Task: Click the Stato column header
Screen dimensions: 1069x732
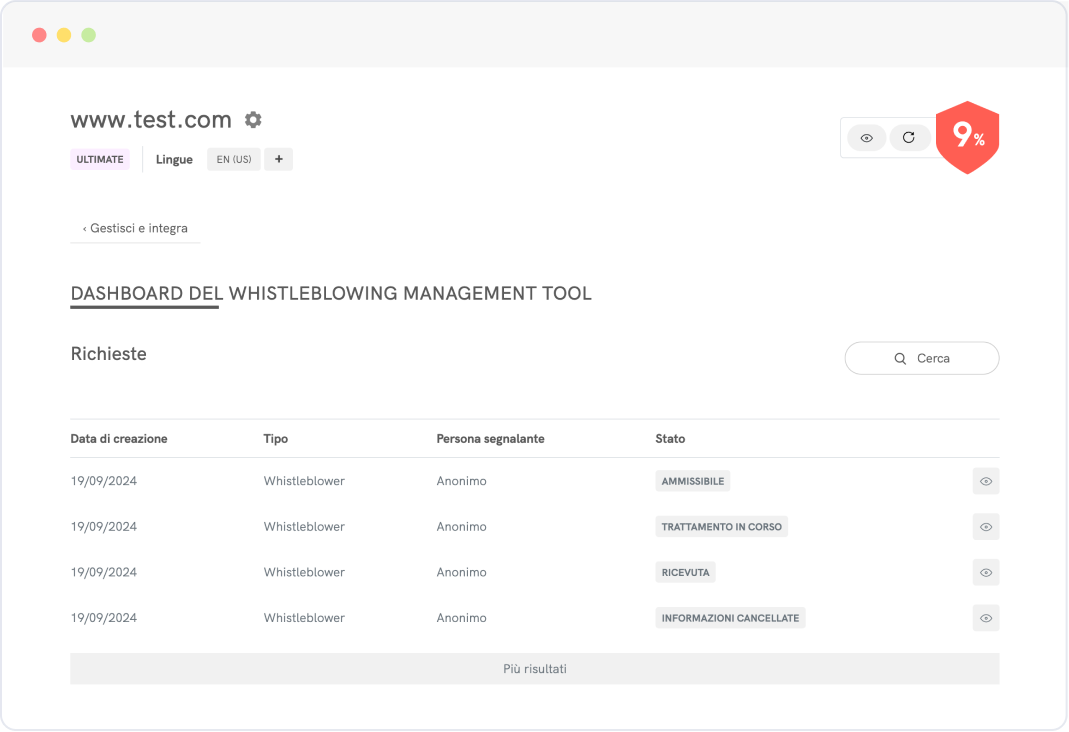Action: [x=670, y=439]
